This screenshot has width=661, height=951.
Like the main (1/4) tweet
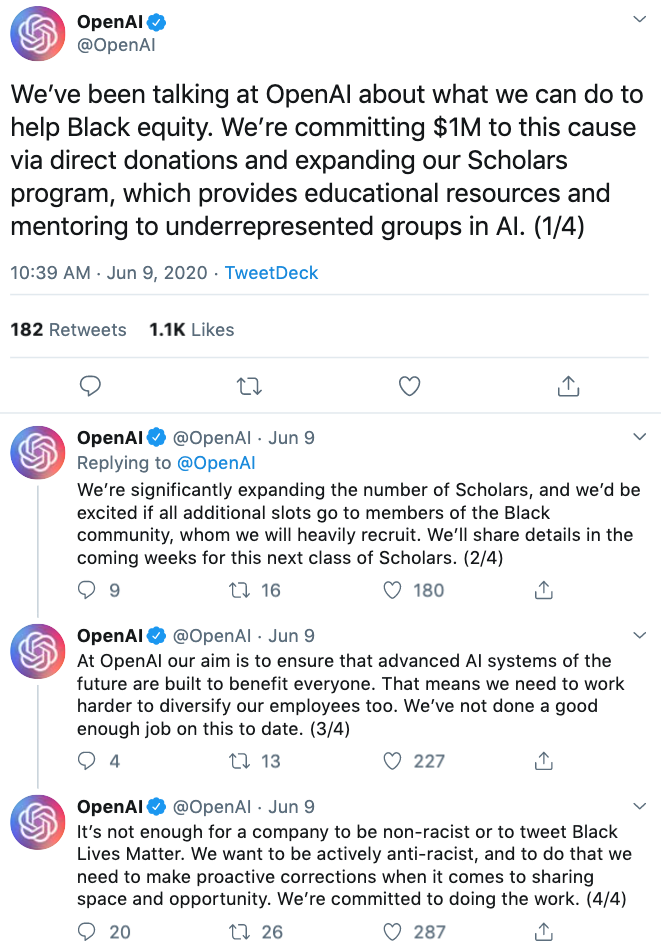tap(408, 385)
